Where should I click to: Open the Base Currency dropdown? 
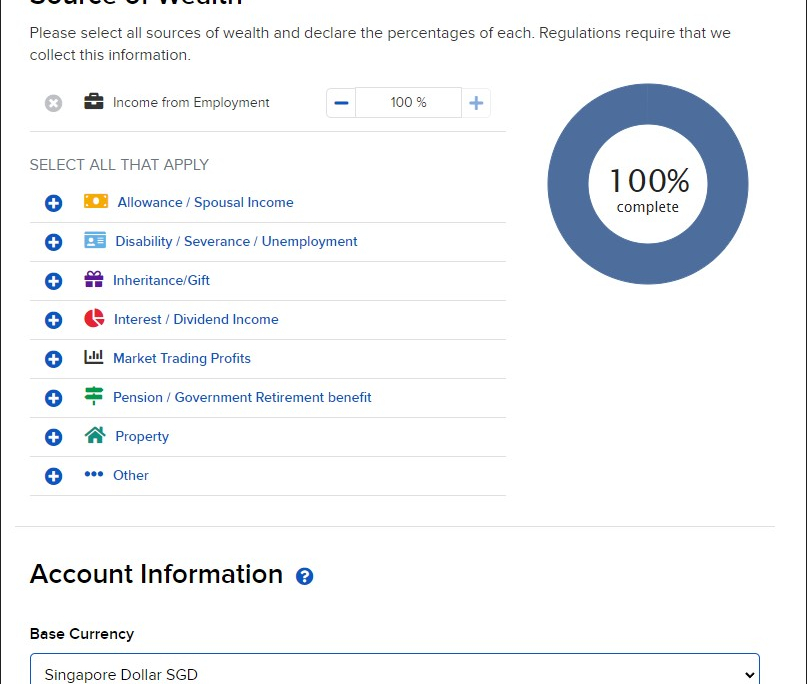click(x=395, y=673)
